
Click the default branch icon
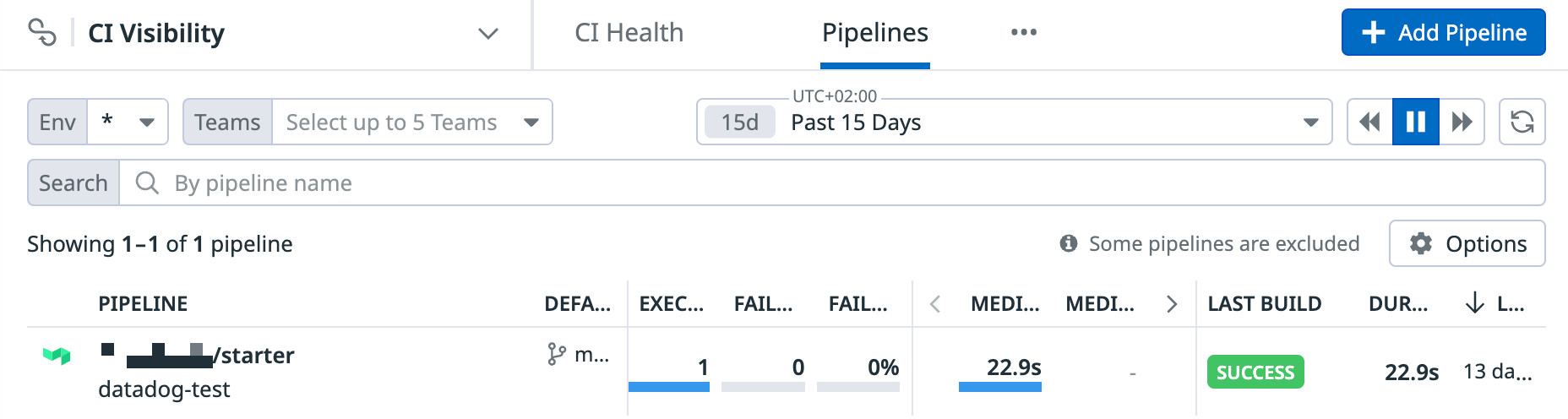[556, 355]
